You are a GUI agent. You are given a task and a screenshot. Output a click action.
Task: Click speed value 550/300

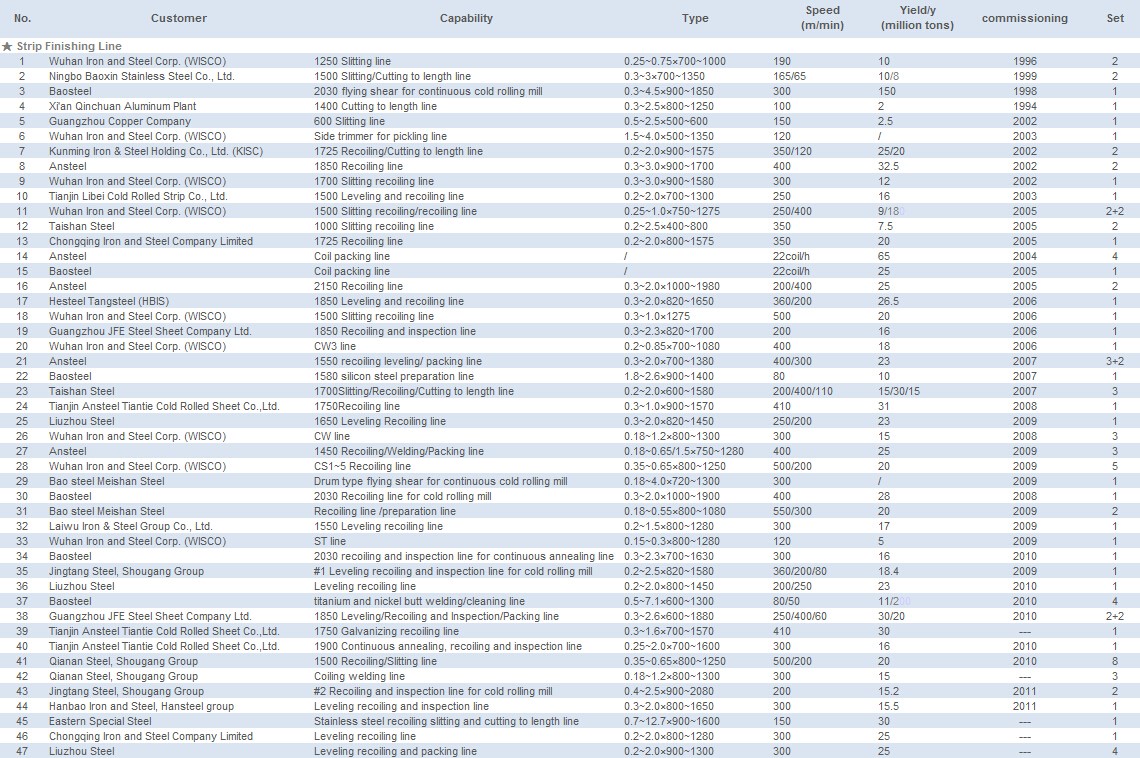click(x=792, y=512)
